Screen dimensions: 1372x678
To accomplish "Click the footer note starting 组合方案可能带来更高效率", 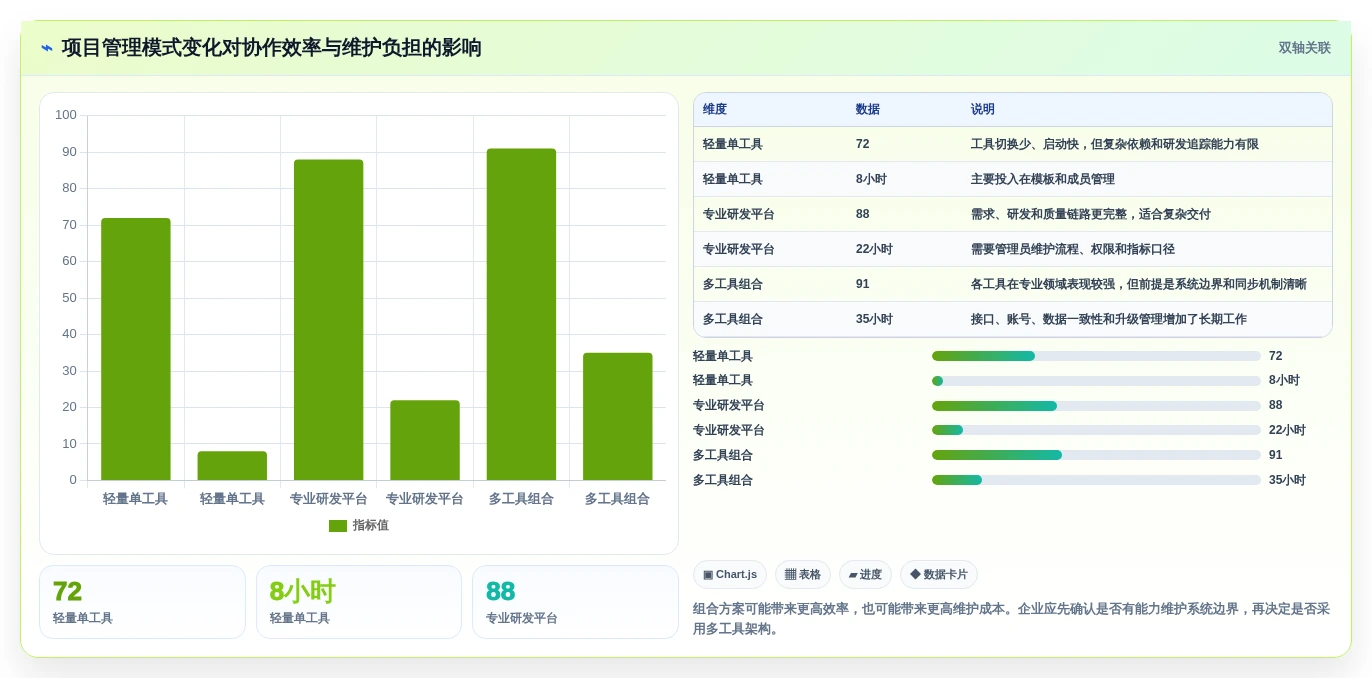I will tap(1012, 619).
